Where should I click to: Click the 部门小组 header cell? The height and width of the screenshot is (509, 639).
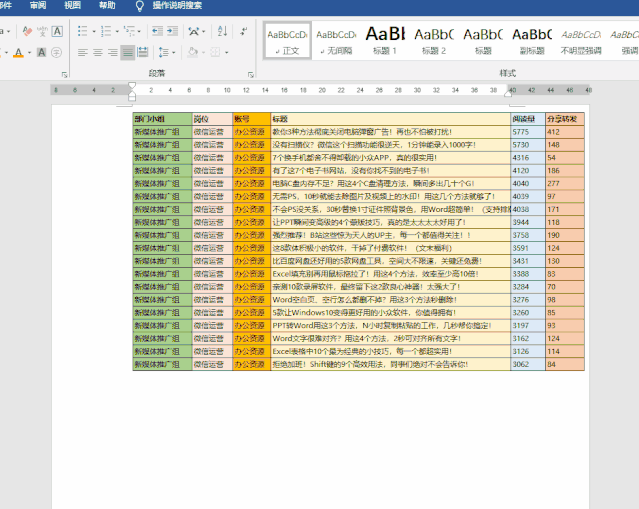coord(162,119)
